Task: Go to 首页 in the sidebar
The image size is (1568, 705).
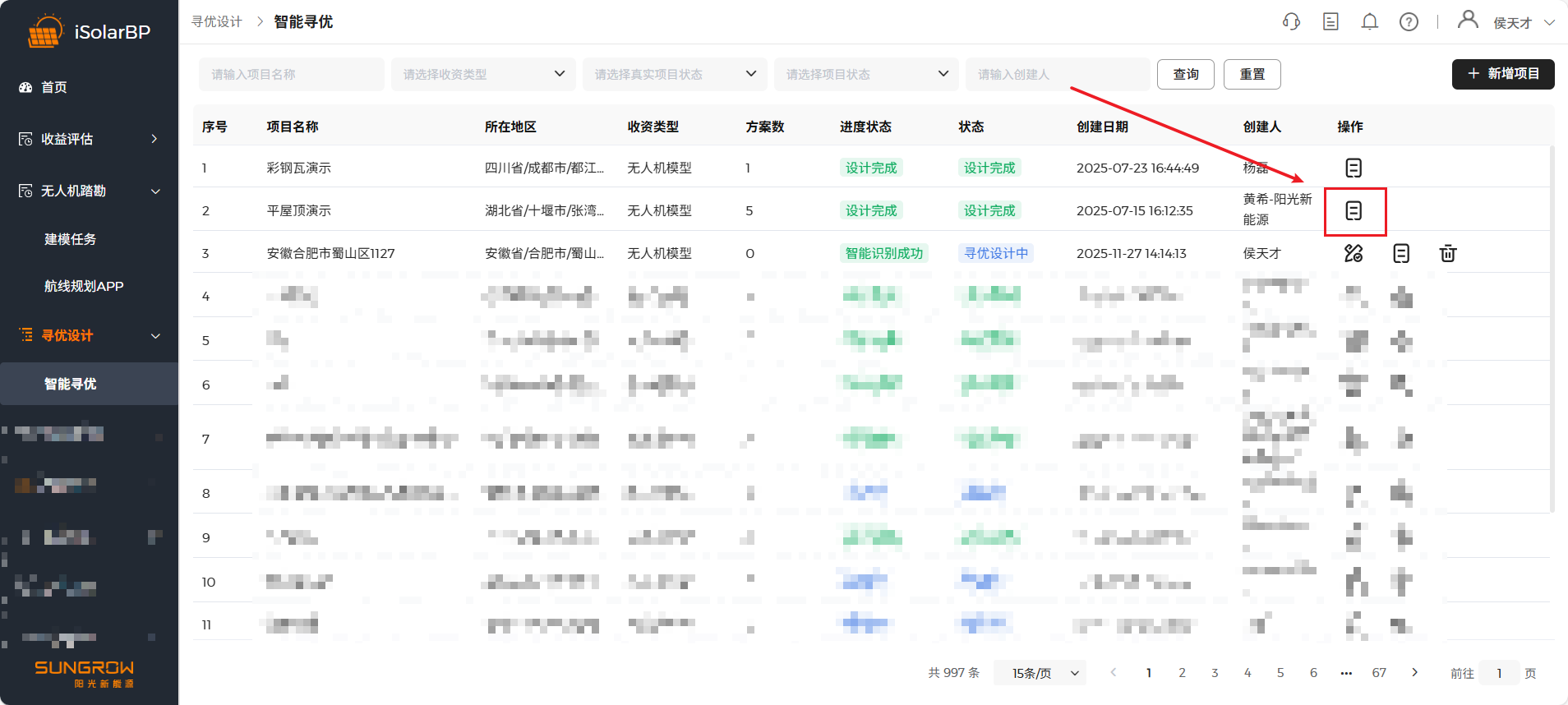Action: tap(54, 88)
